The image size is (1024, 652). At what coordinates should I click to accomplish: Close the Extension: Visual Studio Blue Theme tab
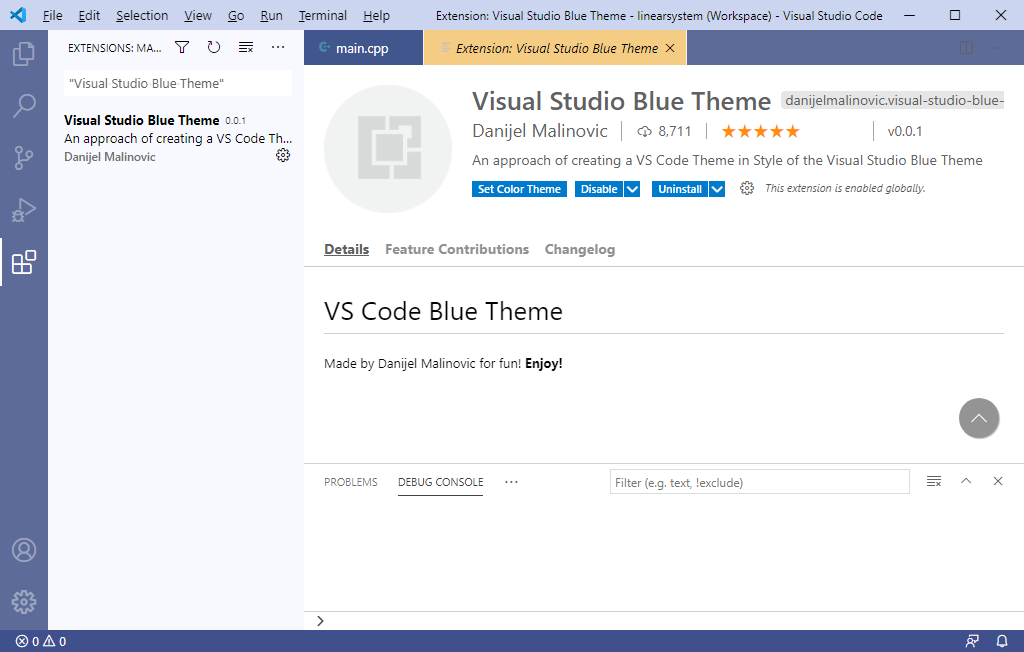point(670,48)
